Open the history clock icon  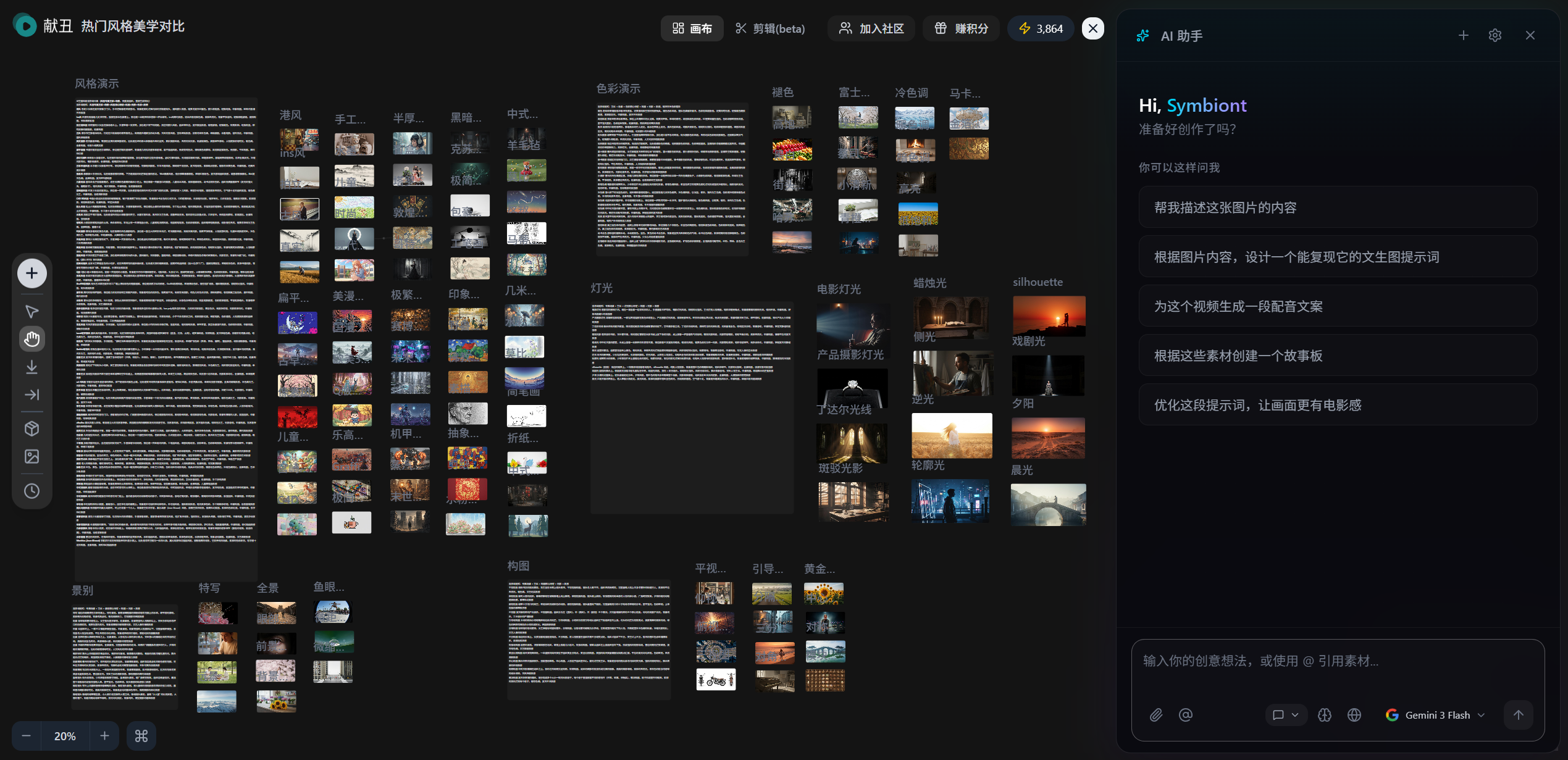(x=32, y=491)
